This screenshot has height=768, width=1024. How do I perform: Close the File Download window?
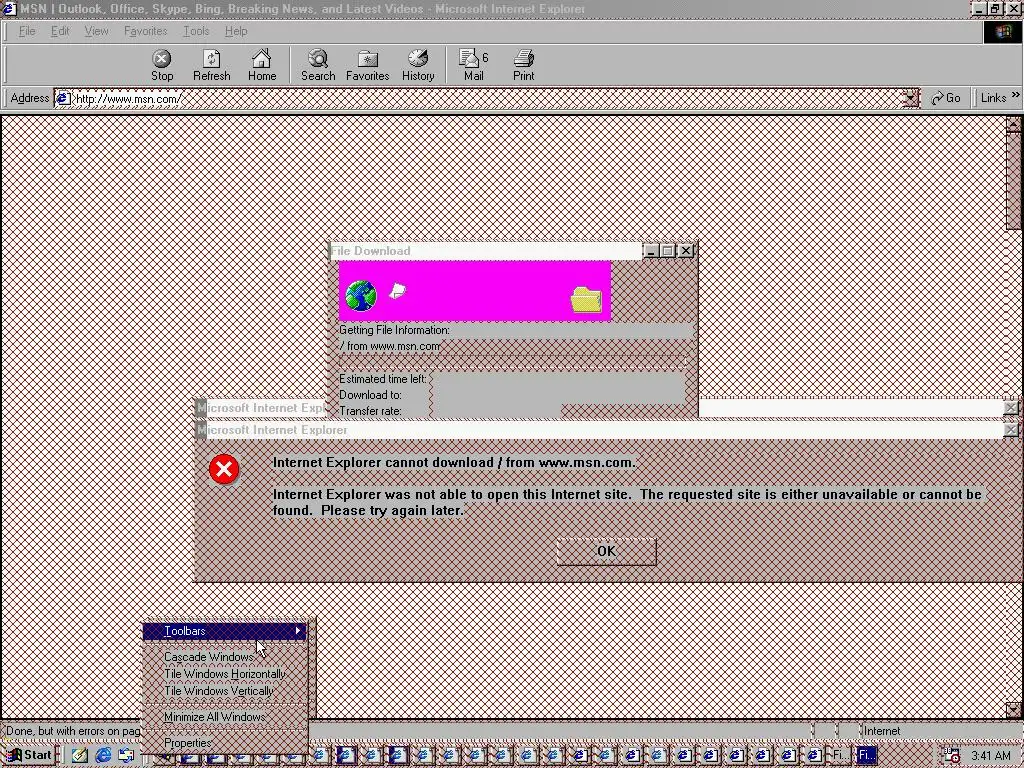pos(685,251)
